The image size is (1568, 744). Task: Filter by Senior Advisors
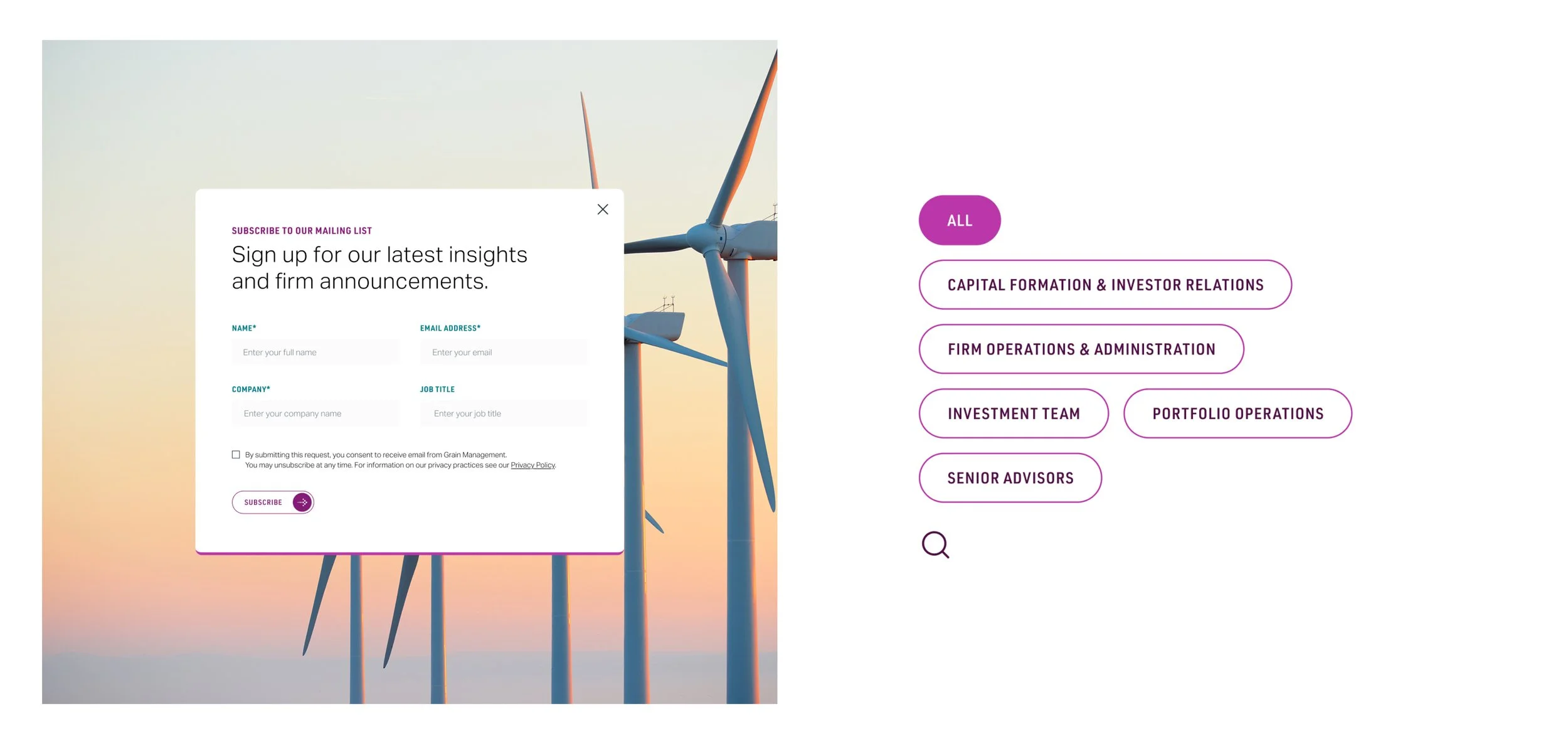coord(1010,478)
